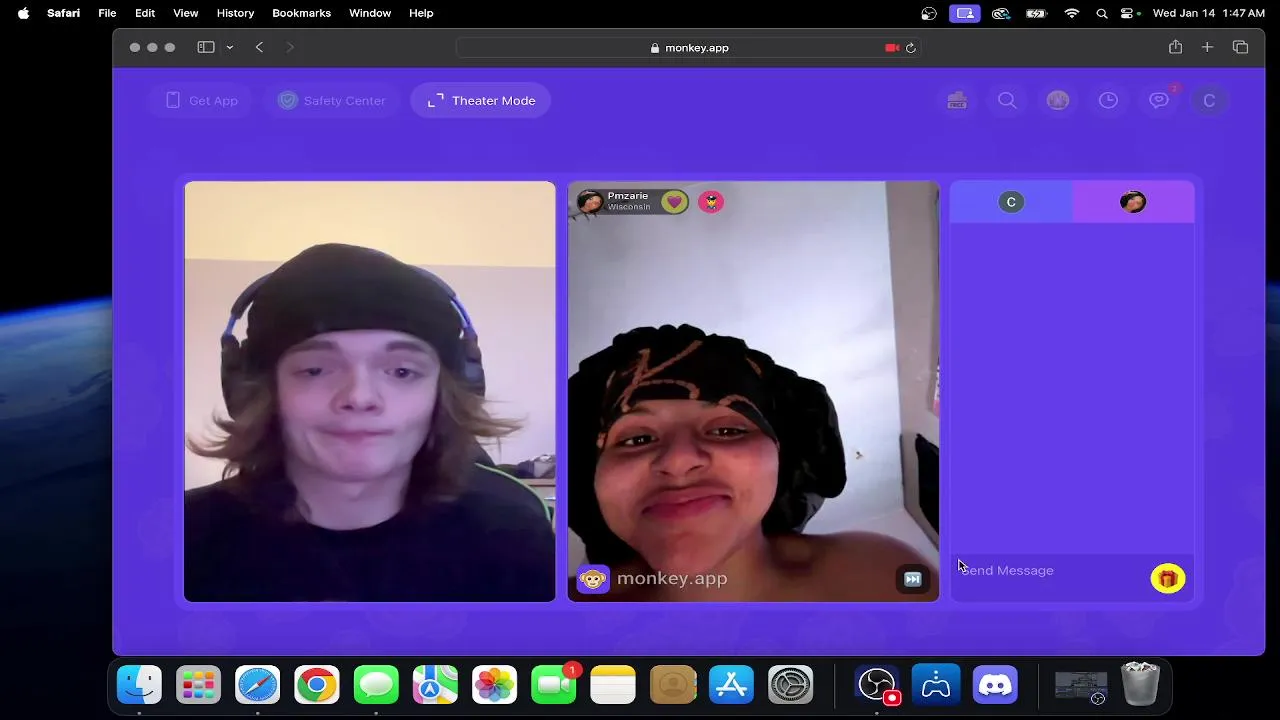
Task: Open Wi-Fi status menu
Action: (x=1072, y=13)
